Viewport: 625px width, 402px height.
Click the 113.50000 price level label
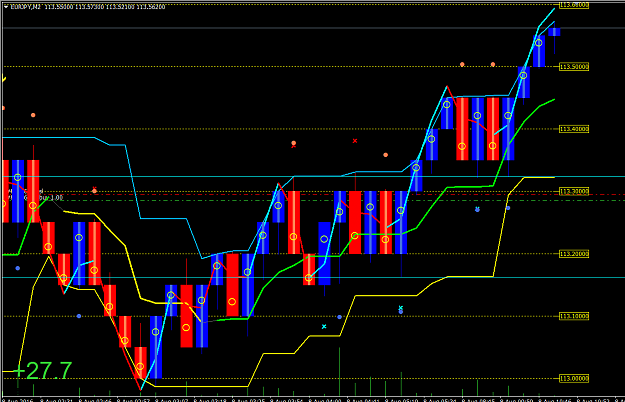(x=574, y=67)
